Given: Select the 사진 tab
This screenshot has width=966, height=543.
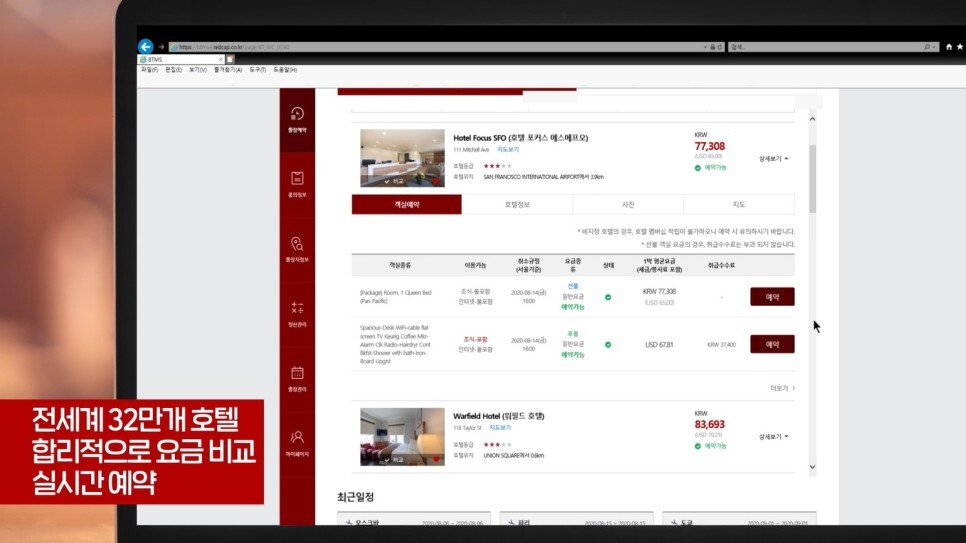Looking at the screenshot, I should pos(628,205).
